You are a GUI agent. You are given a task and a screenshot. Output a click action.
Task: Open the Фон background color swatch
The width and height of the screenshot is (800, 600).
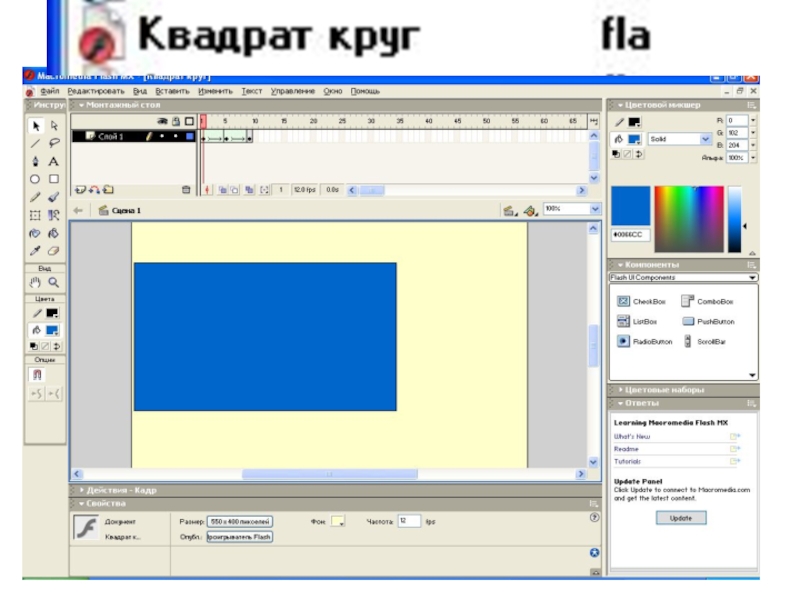pyautogui.click(x=338, y=521)
